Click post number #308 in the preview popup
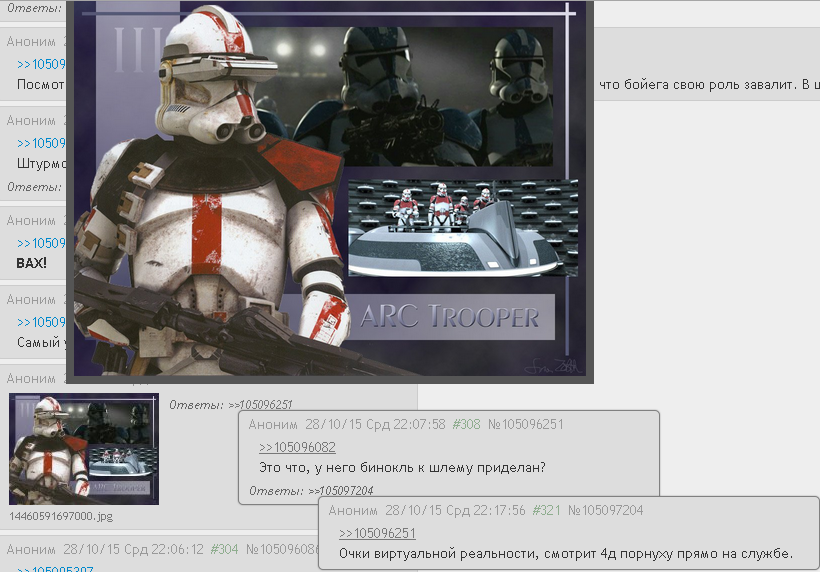This screenshot has width=820, height=572. [466, 424]
